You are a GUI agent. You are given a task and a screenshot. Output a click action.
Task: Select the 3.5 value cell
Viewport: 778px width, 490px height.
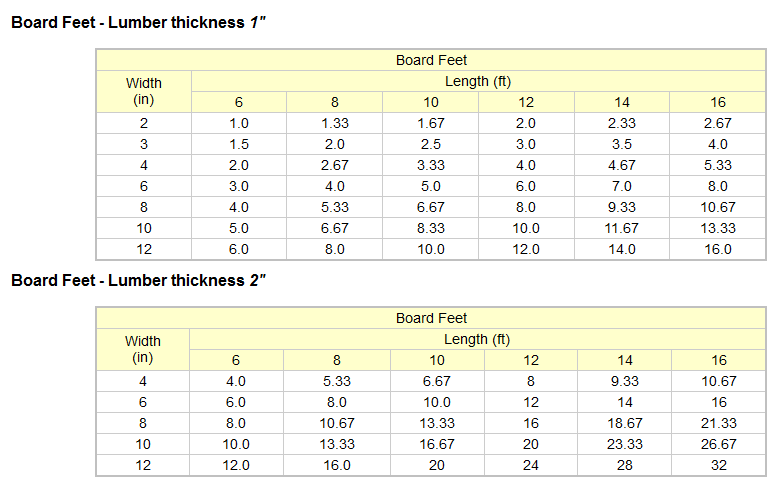pyautogui.click(x=622, y=144)
